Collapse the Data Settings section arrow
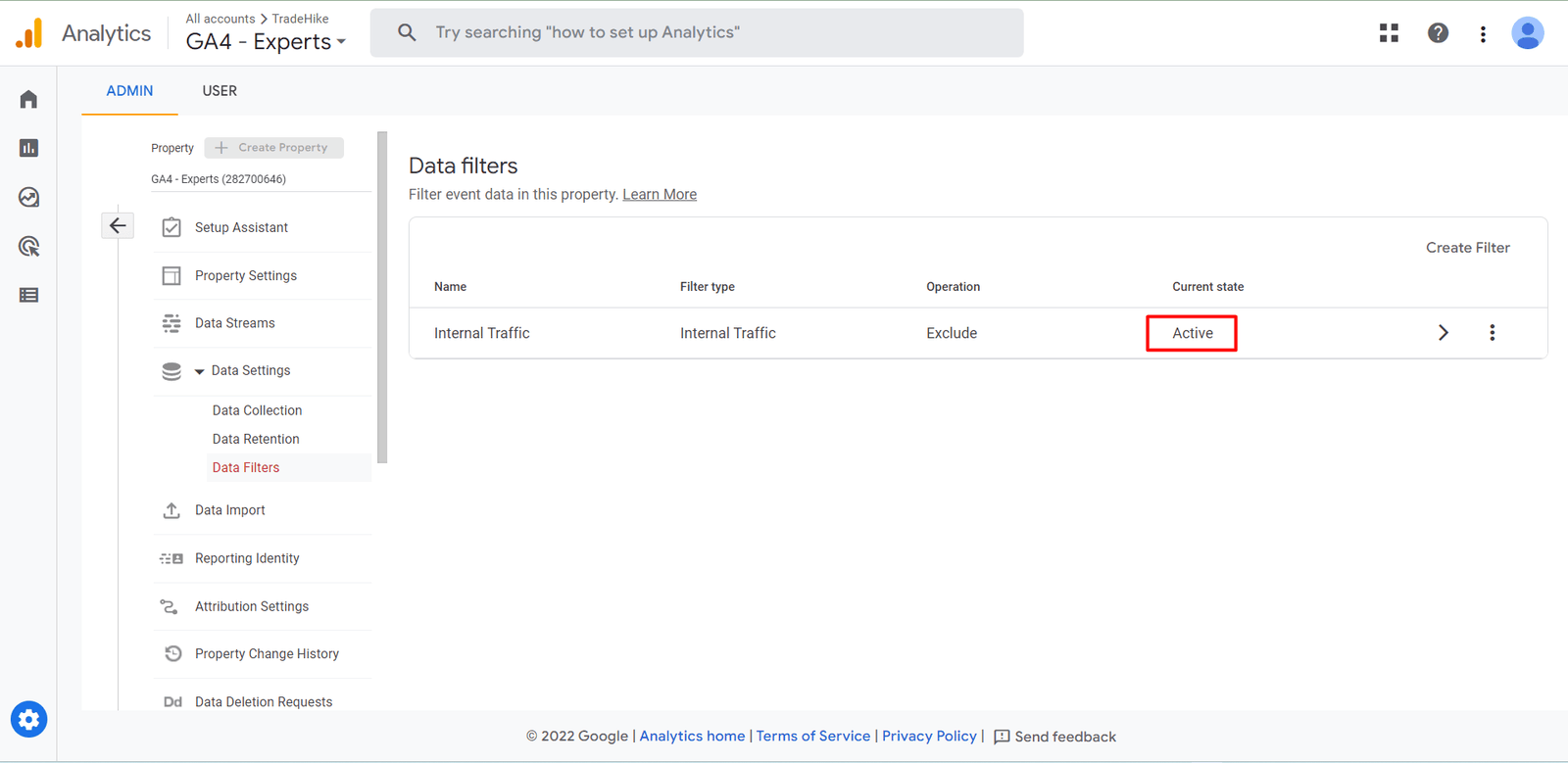 tap(200, 371)
